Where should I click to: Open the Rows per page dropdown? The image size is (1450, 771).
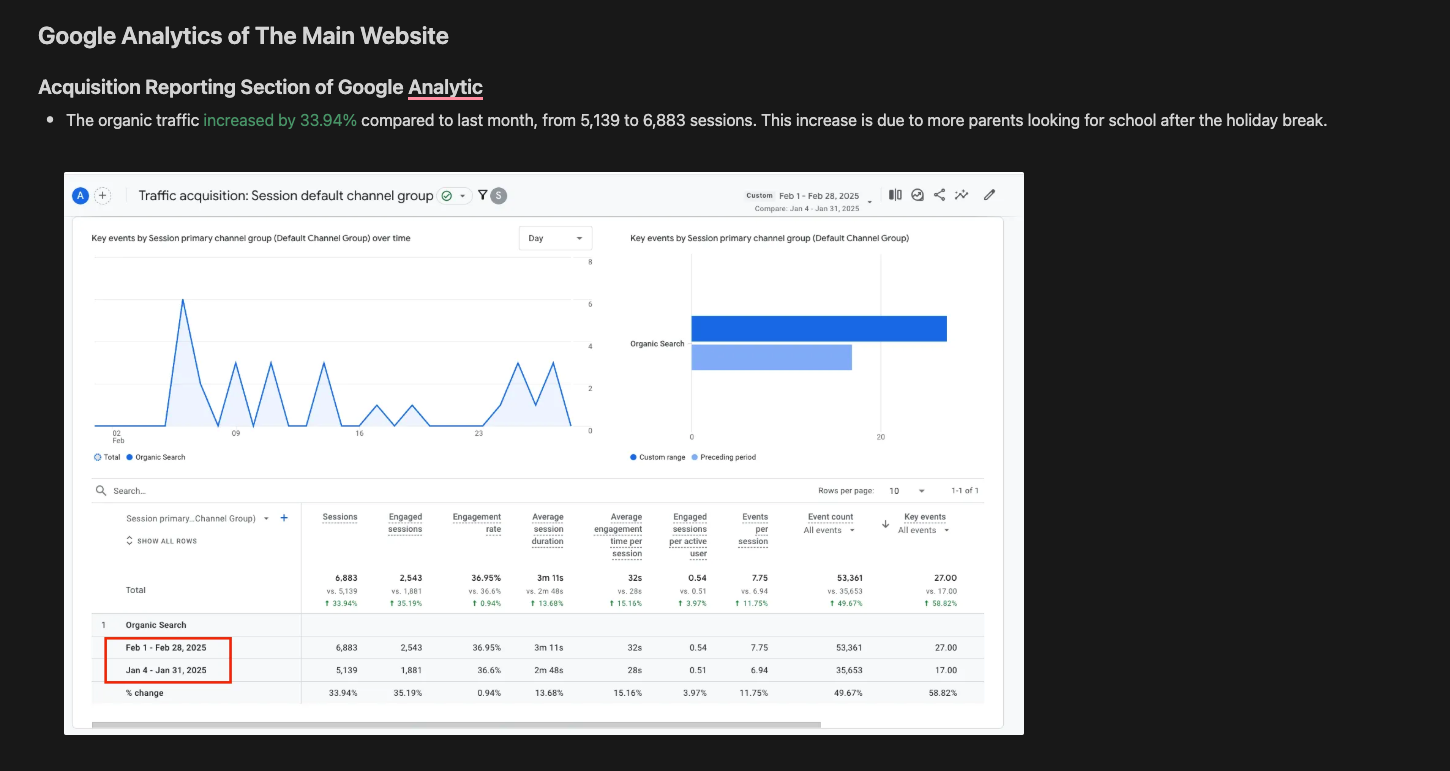[x=907, y=491]
